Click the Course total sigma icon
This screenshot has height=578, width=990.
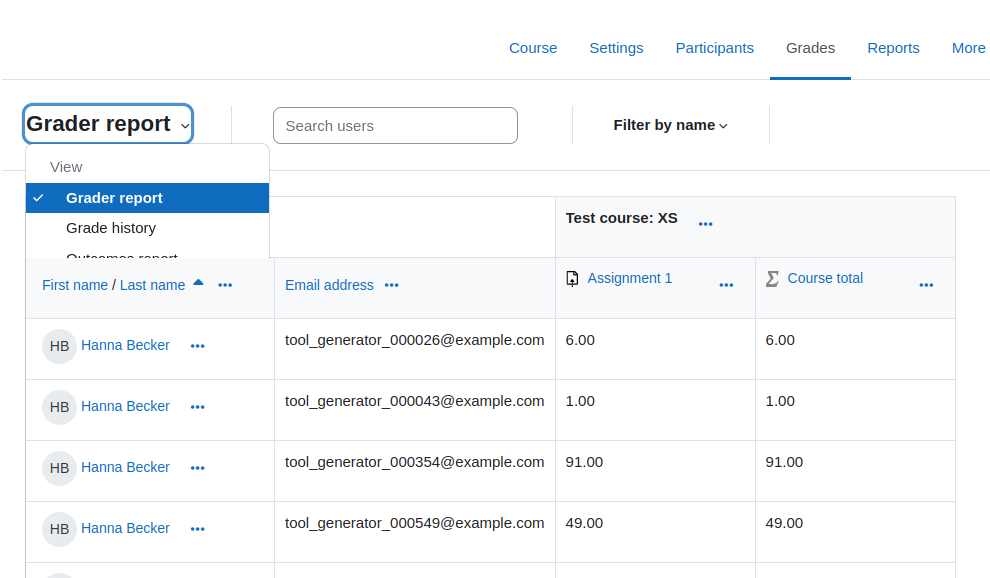(x=772, y=279)
